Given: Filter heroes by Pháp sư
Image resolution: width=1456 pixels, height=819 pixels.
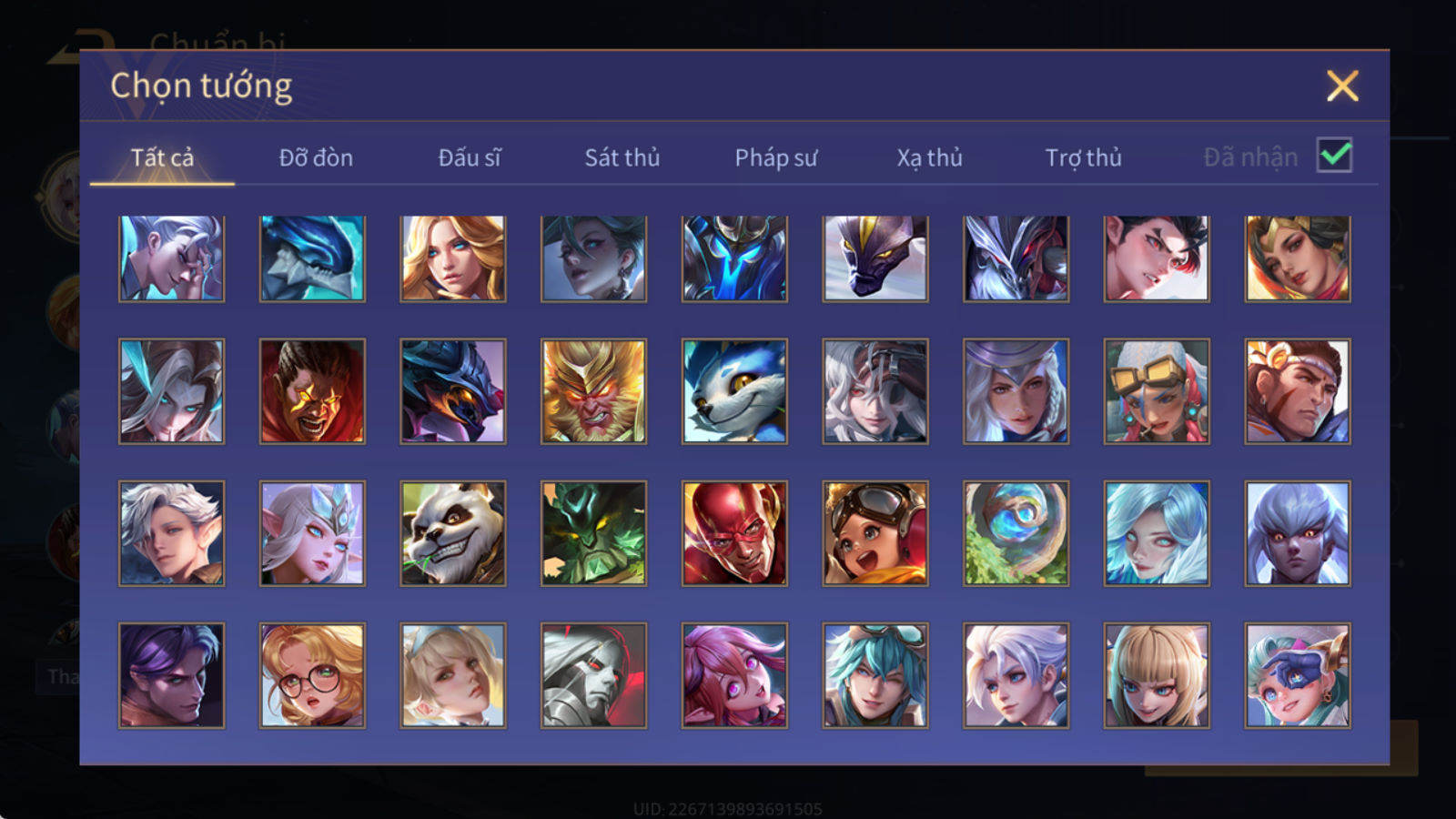Looking at the screenshot, I should click(776, 157).
